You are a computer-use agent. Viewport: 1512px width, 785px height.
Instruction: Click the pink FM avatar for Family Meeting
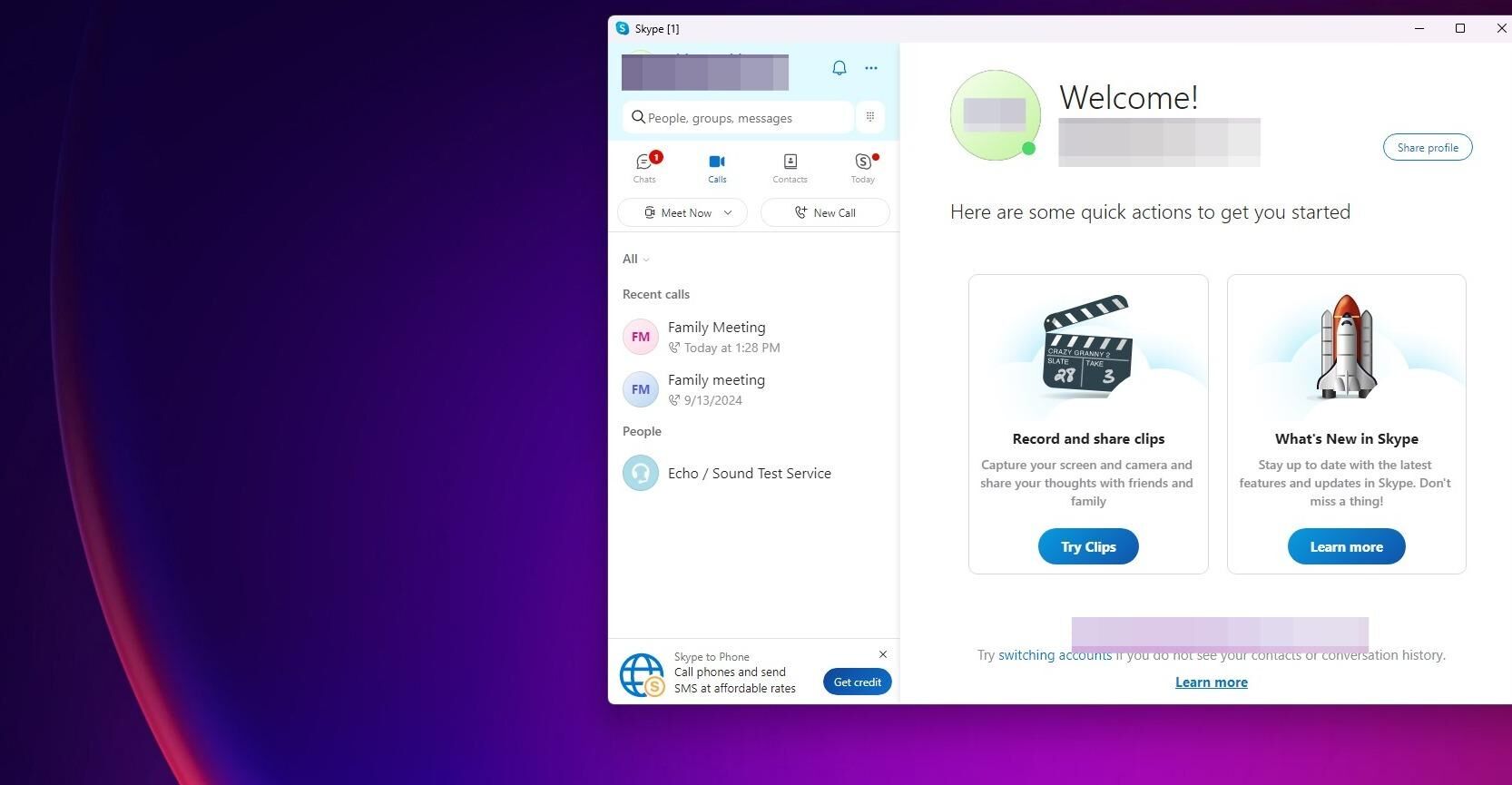641,337
